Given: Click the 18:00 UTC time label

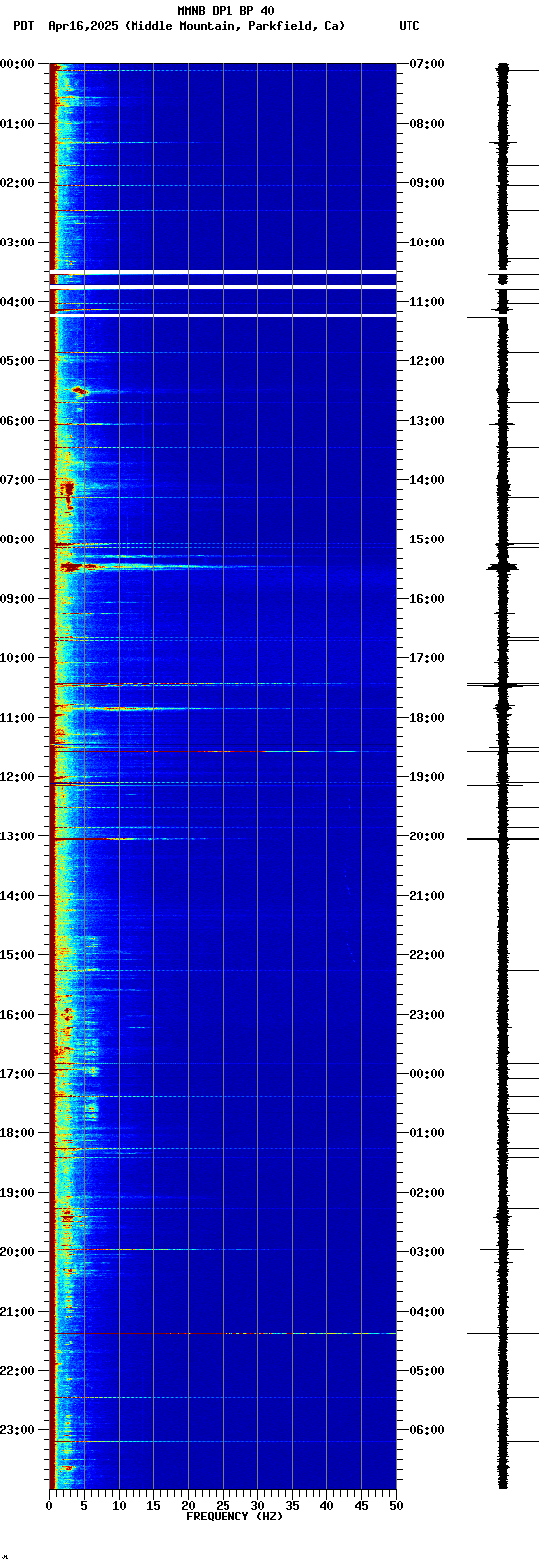Looking at the screenshot, I should tap(427, 718).
